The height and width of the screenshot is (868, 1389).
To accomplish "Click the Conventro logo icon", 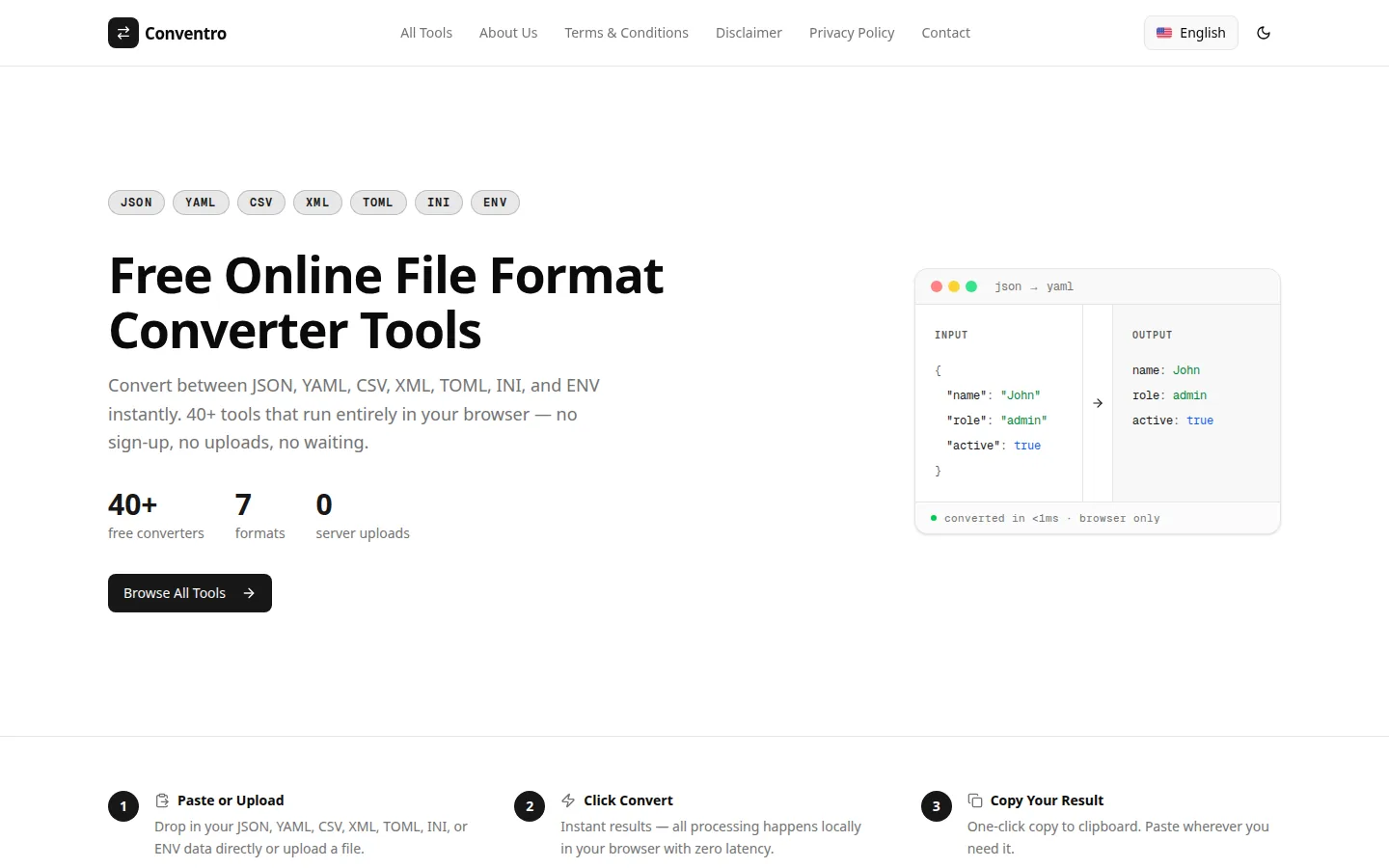I will (x=123, y=33).
